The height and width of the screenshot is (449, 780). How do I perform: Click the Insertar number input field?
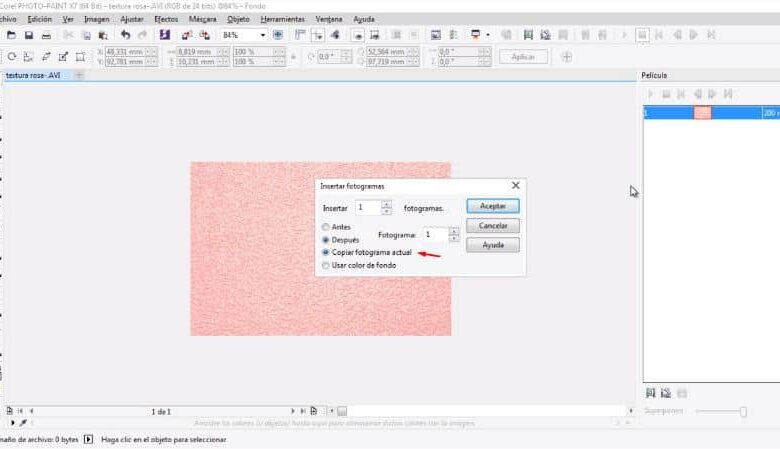[x=368, y=207]
